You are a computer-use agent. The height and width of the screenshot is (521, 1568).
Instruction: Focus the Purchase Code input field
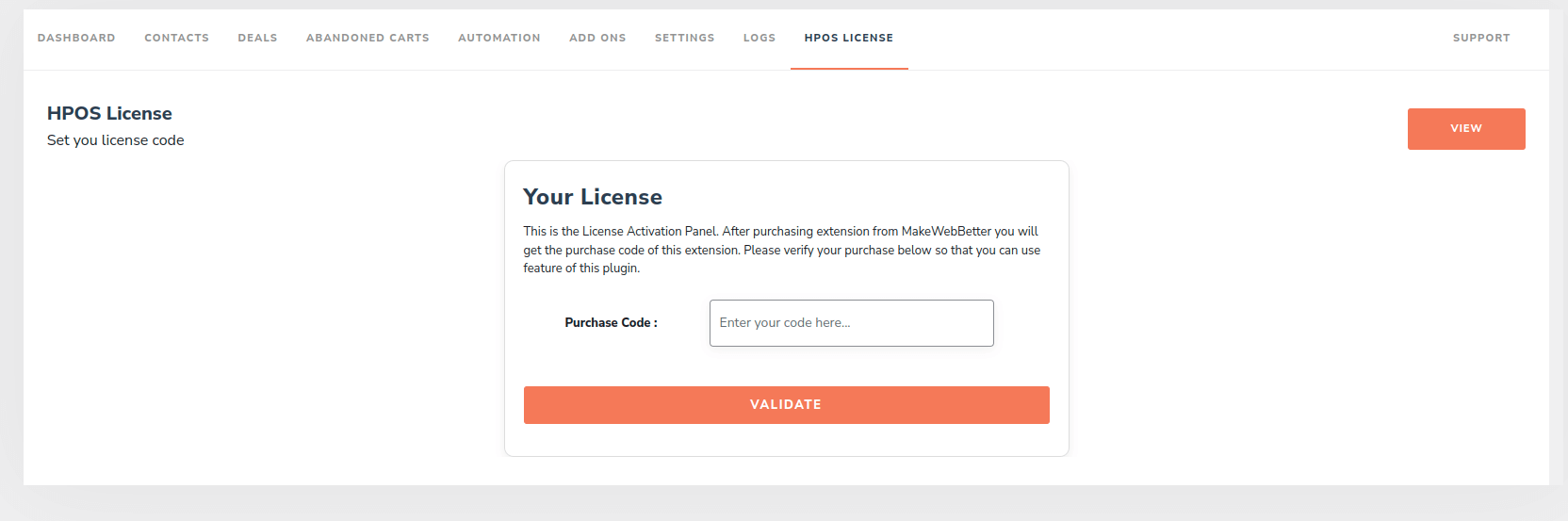(x=851, y=323)
